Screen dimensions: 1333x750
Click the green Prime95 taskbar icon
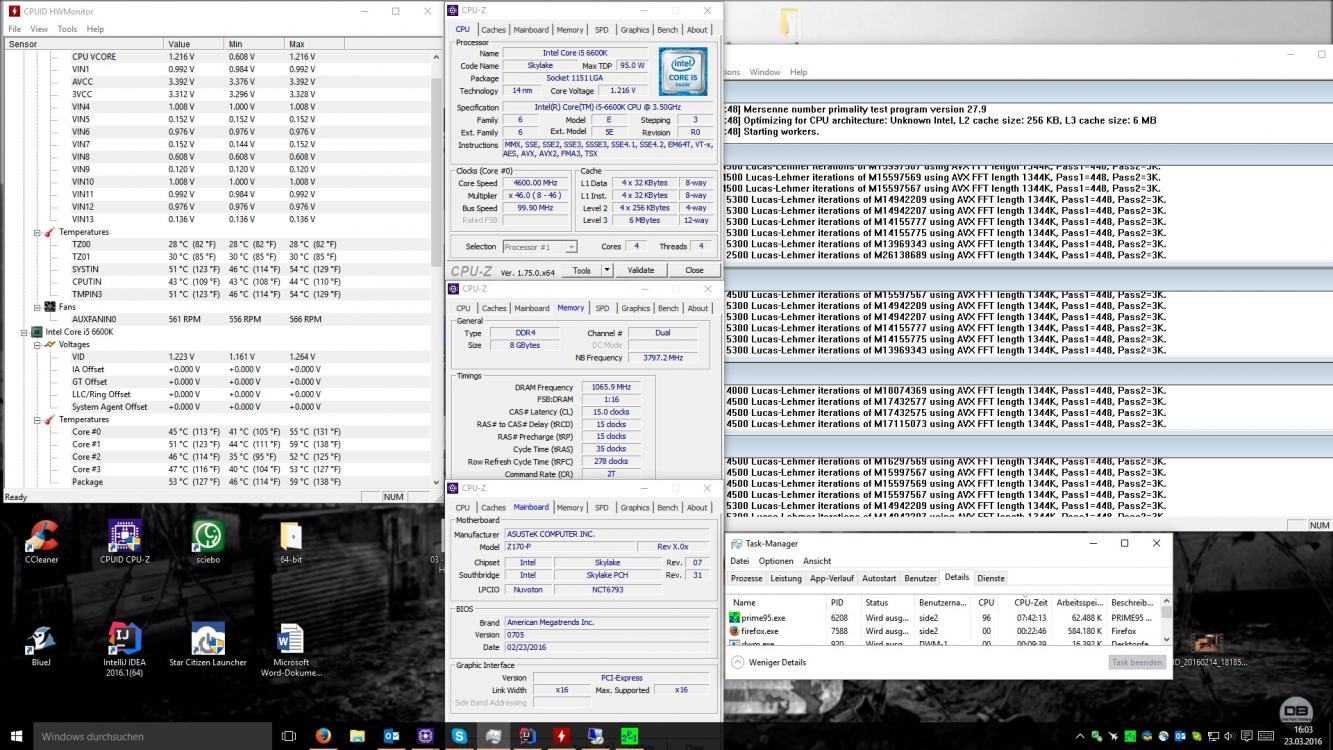[x=629, y=736]
